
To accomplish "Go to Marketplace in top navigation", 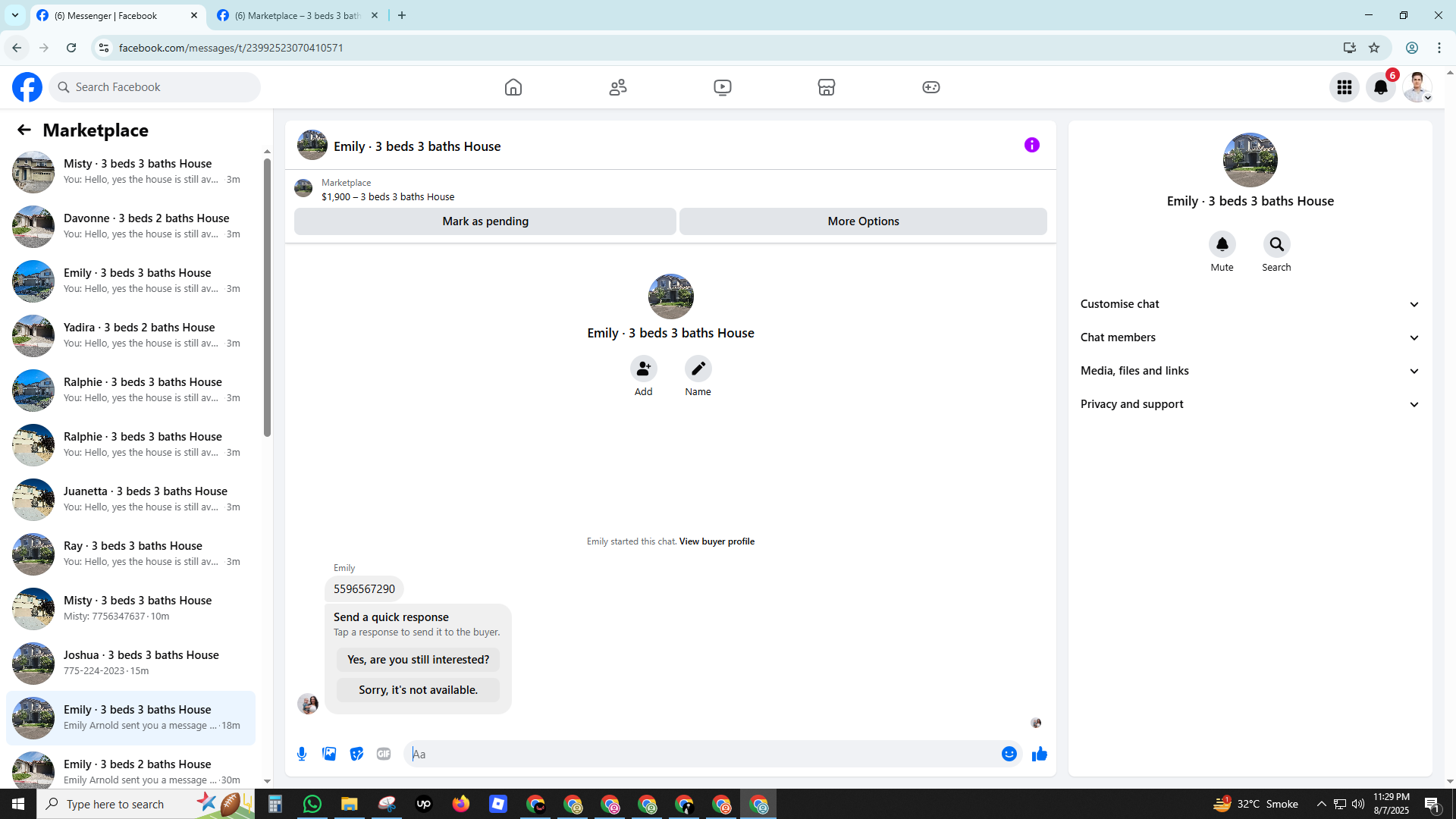I will click(x=826, y=87).
